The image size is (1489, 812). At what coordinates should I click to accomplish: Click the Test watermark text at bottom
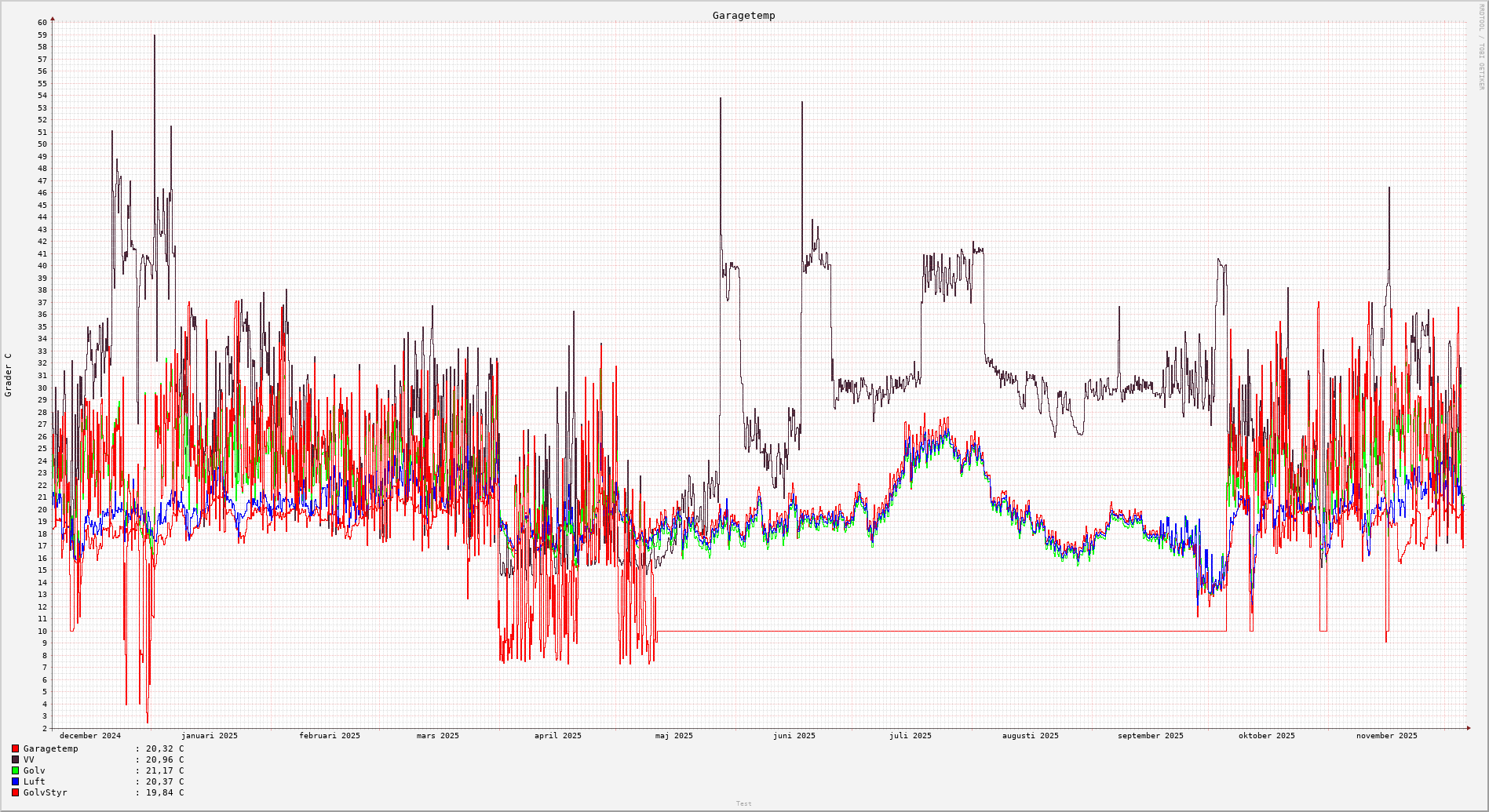[743, 803]
